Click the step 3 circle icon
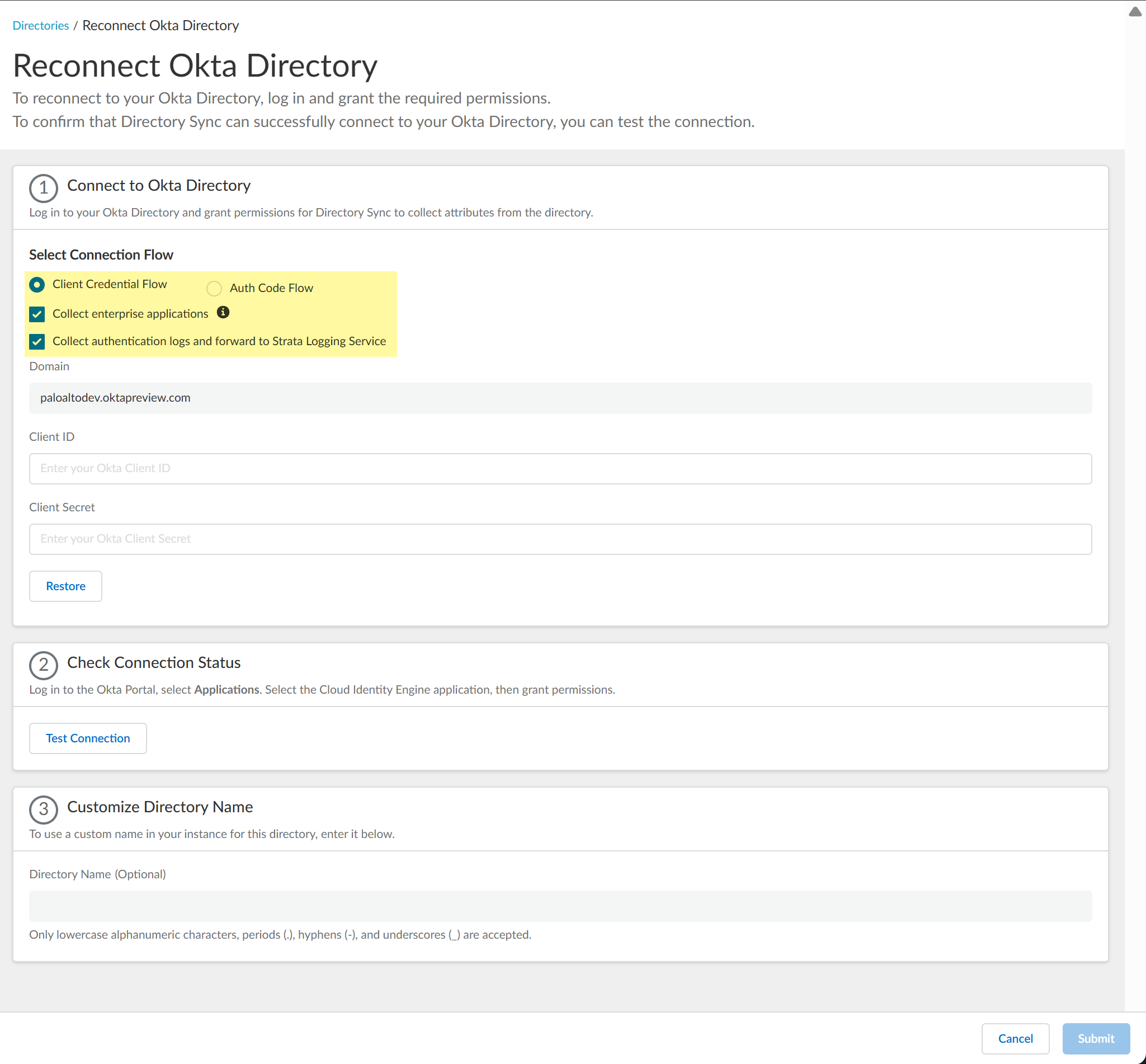Viewport: 1146px width, 1064px height. [43, 809]
